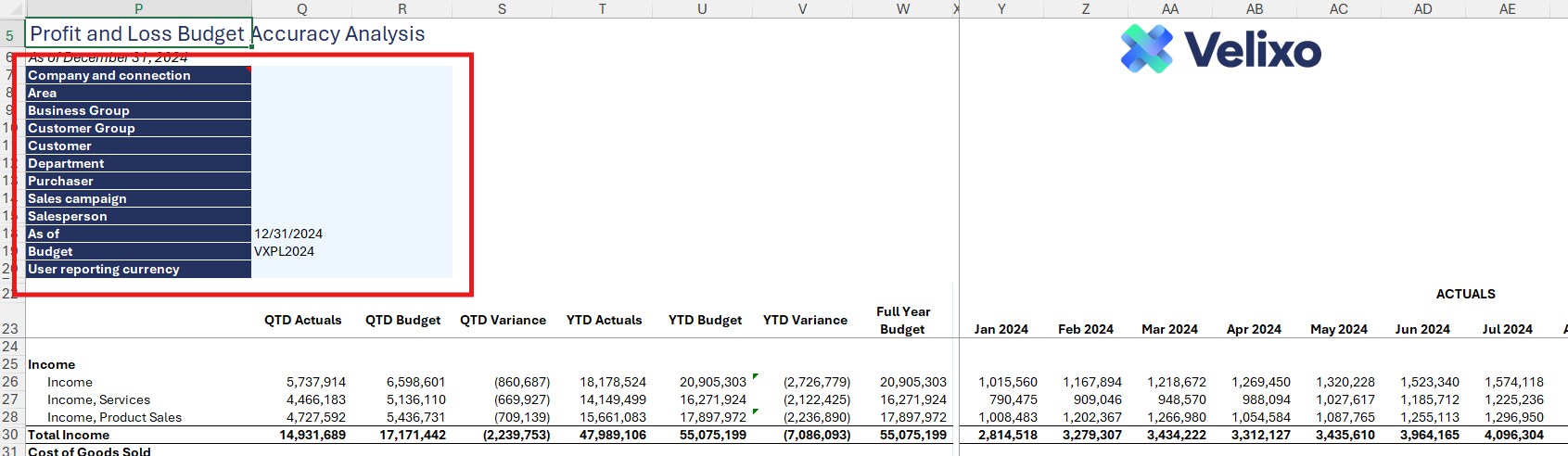Viewport: 1568px width, 456px height.
Task: Click row header 26
Action: coord(10,382)
